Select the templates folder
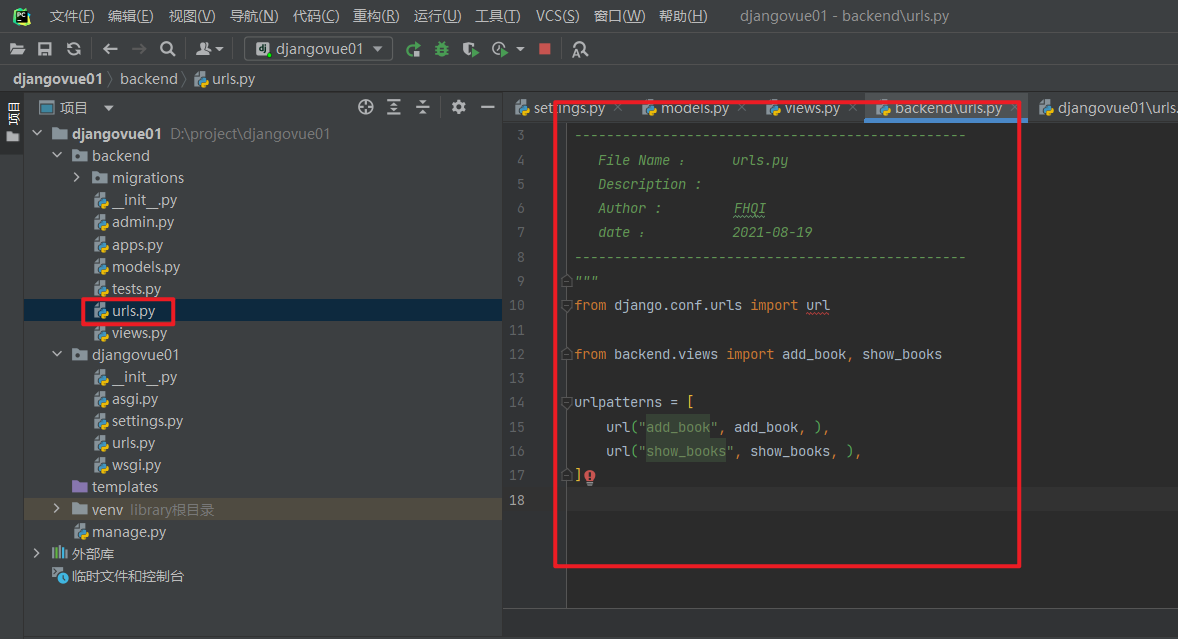This screenshot has width=1178, height=639. (115, 487)
